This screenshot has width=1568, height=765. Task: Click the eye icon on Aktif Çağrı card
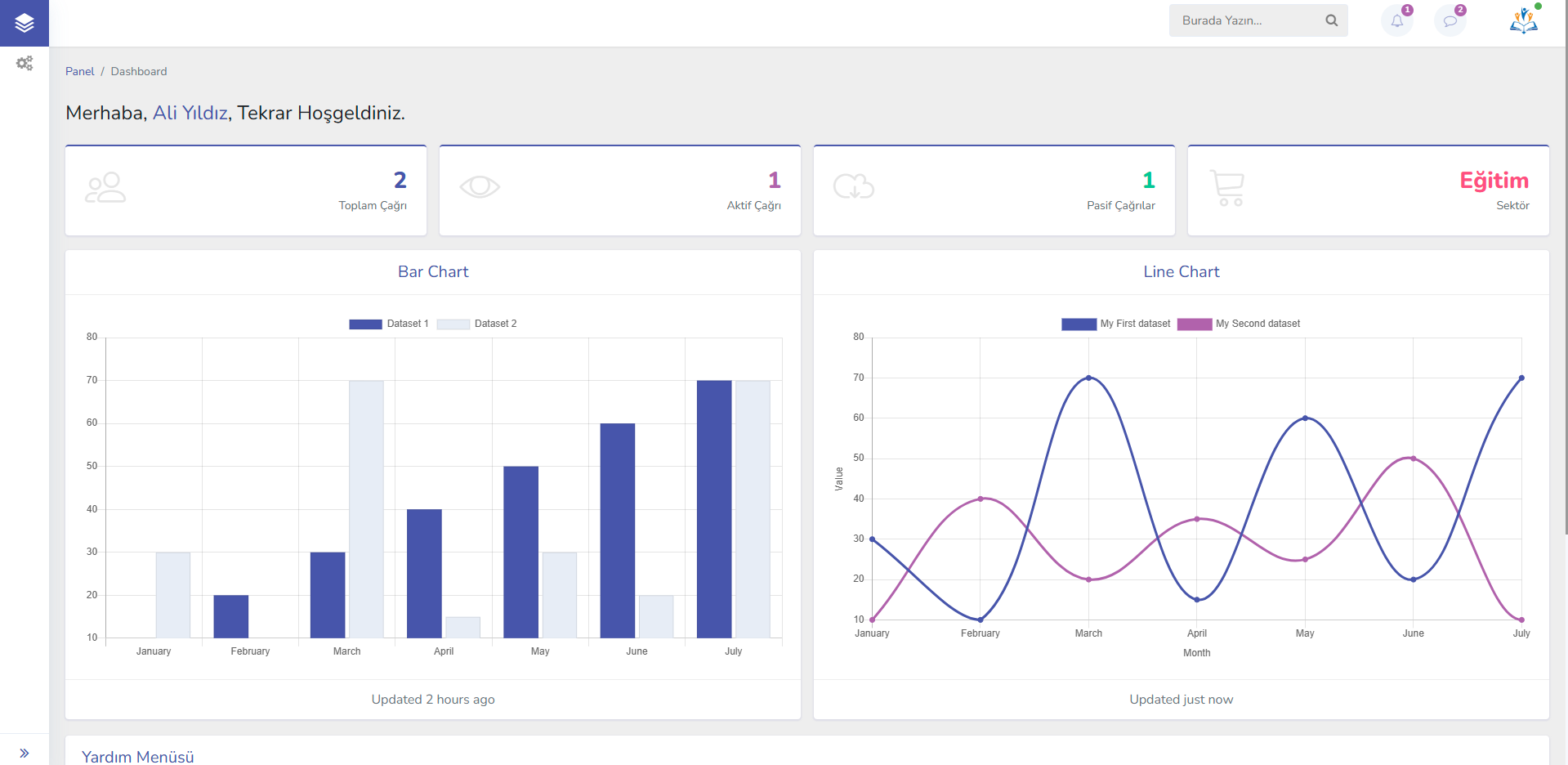[480, 187]
